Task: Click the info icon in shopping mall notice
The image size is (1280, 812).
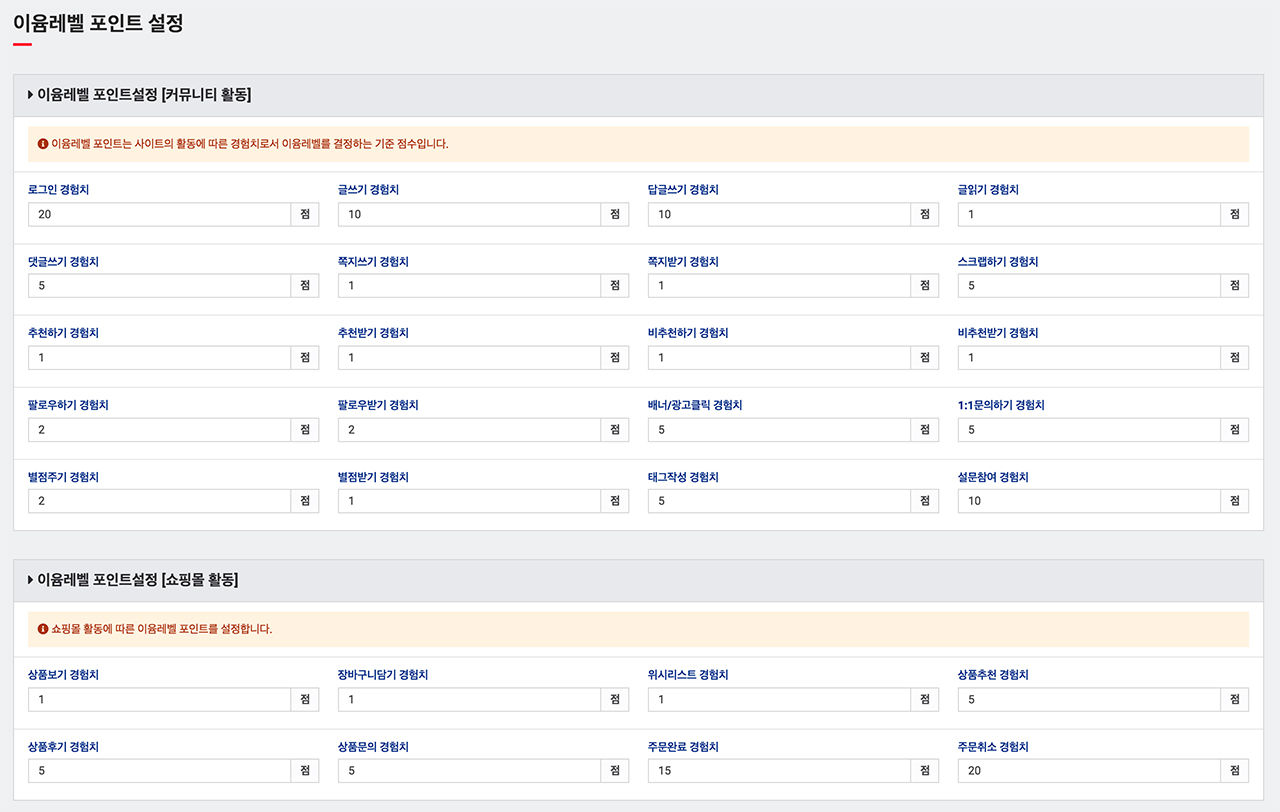Action: (43, 629)
